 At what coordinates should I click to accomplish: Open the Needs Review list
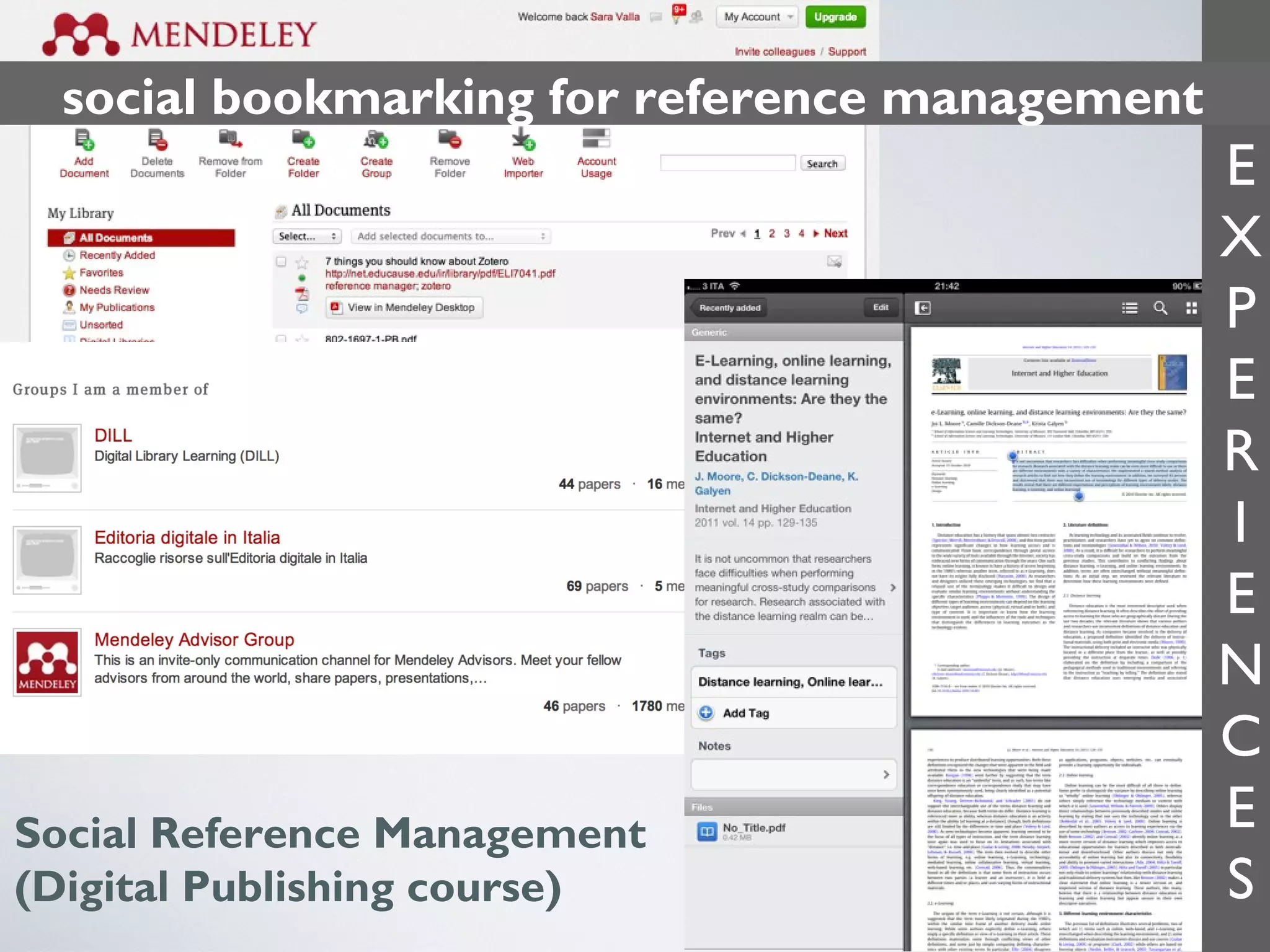point(114,290)
